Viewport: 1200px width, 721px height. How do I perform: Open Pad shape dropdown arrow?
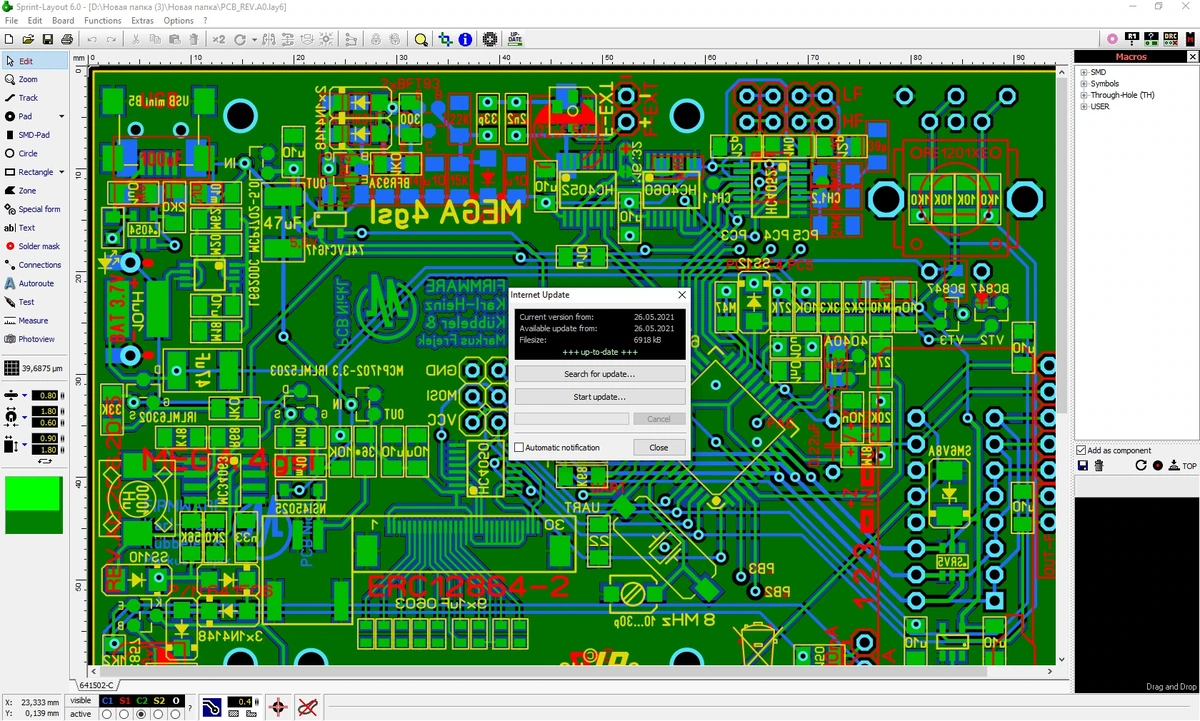coord(61,117)
